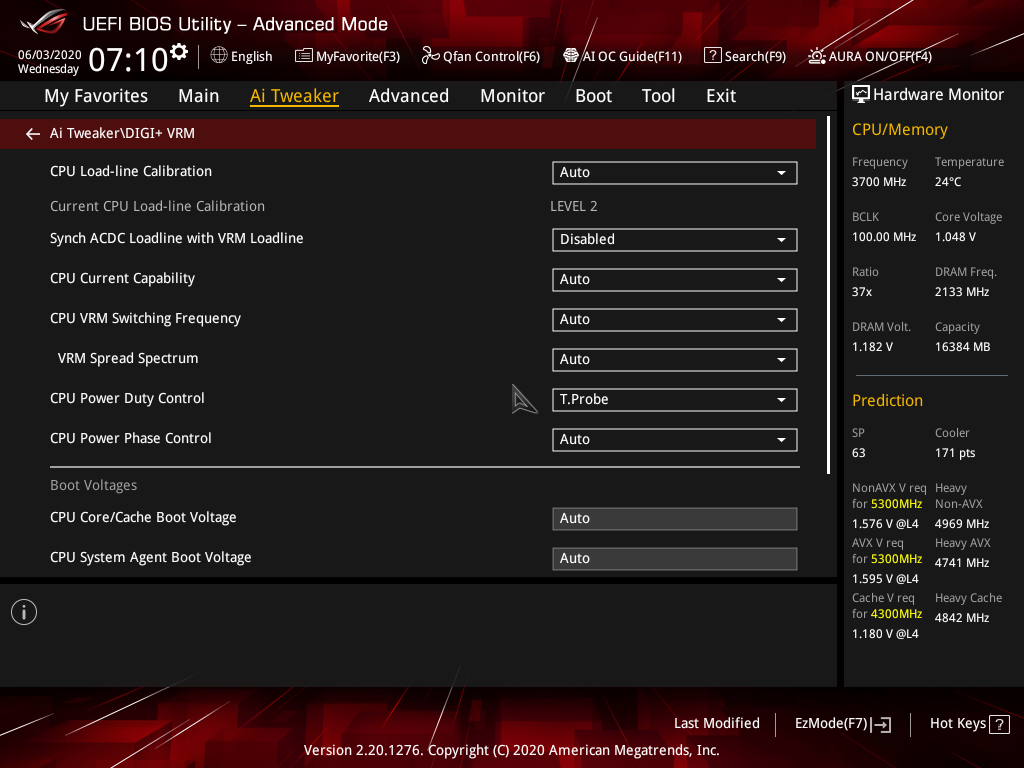1024x768 pixels.
Task: Click the back arrow to exit DIGI+ VRM
Action: pyautogui.click(x=32, y=133)
